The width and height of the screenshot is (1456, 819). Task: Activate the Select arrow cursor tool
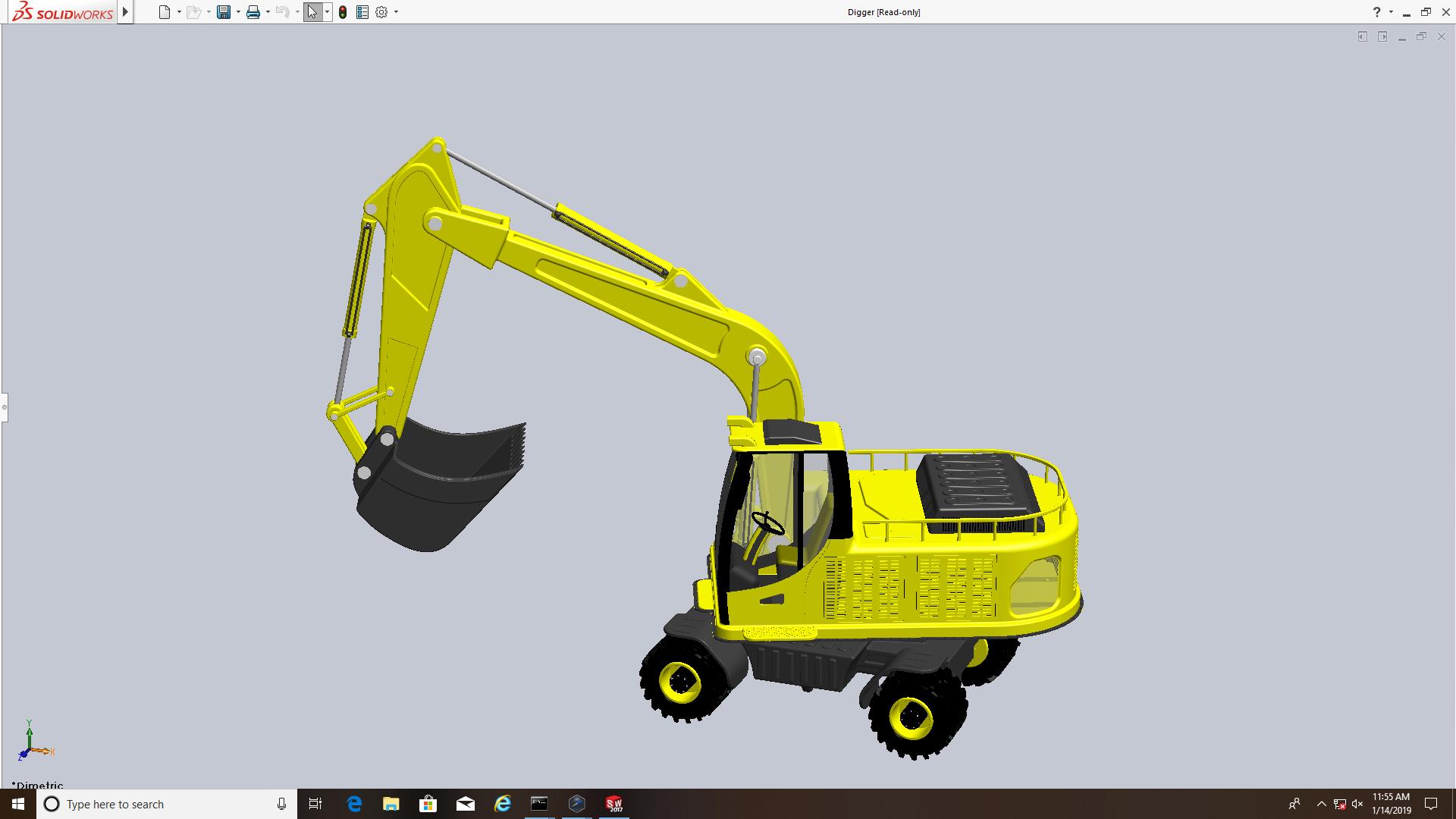pos(312,12)
